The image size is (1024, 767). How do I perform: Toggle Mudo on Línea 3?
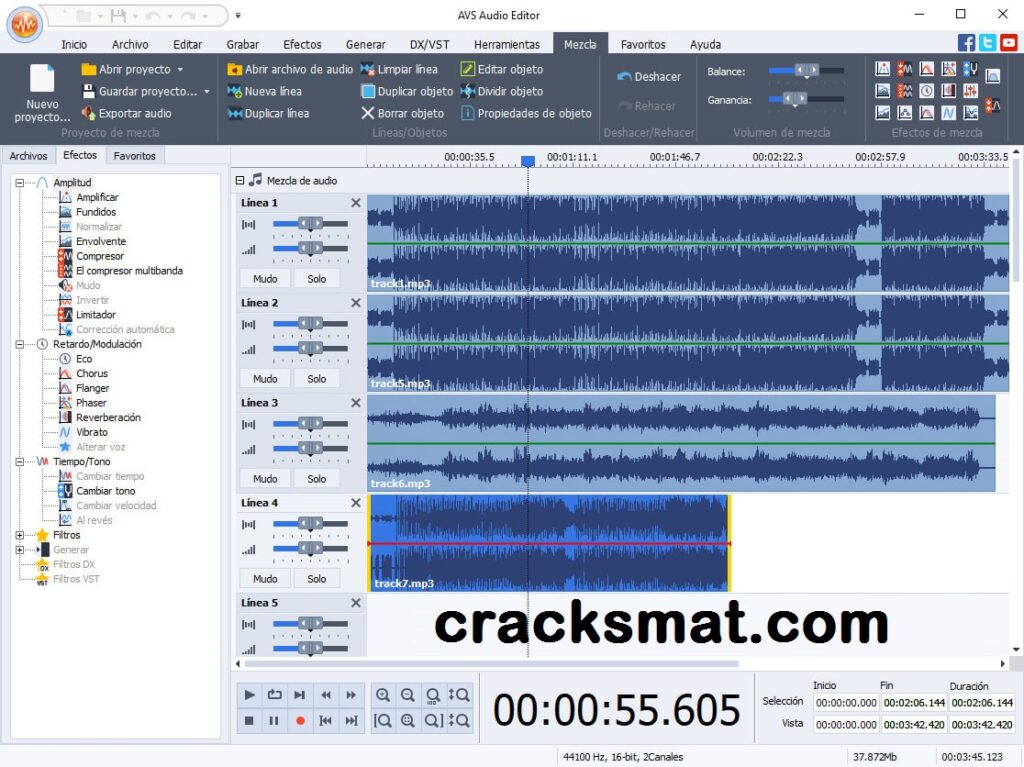coord(265,479)
